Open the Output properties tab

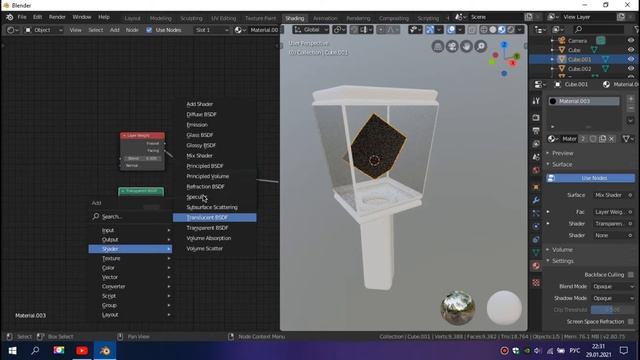(536, 131)
